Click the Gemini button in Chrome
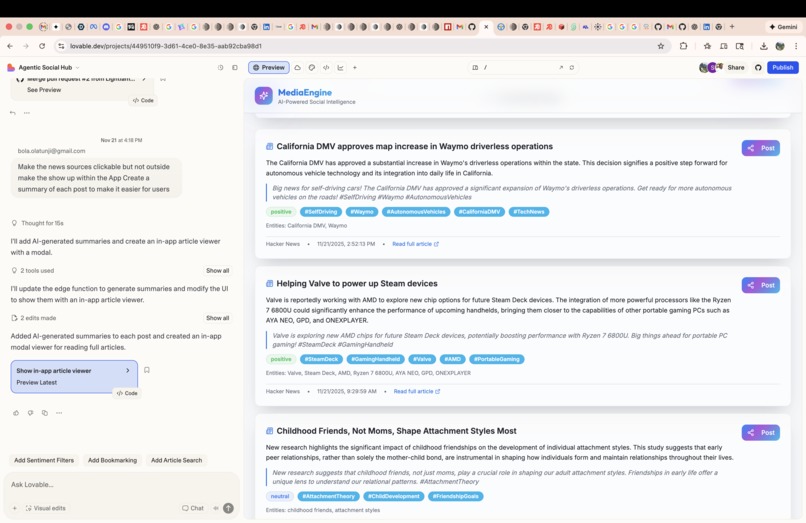The height and width of the screenshot is (523, 806). (783, 27)
